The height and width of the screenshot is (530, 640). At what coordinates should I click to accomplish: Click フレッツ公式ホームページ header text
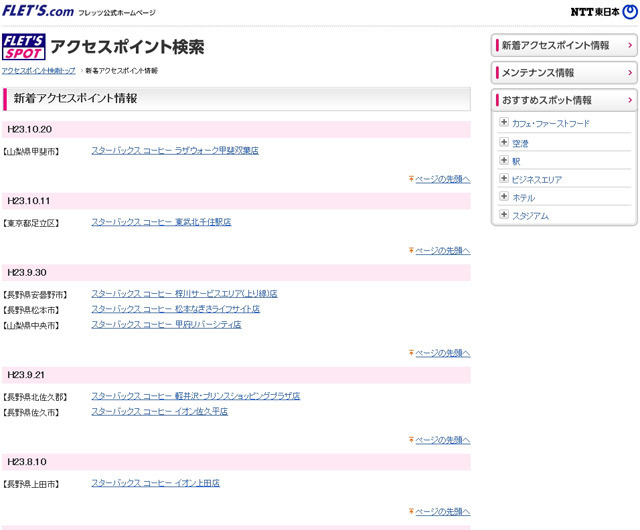[x=117, y=13]
